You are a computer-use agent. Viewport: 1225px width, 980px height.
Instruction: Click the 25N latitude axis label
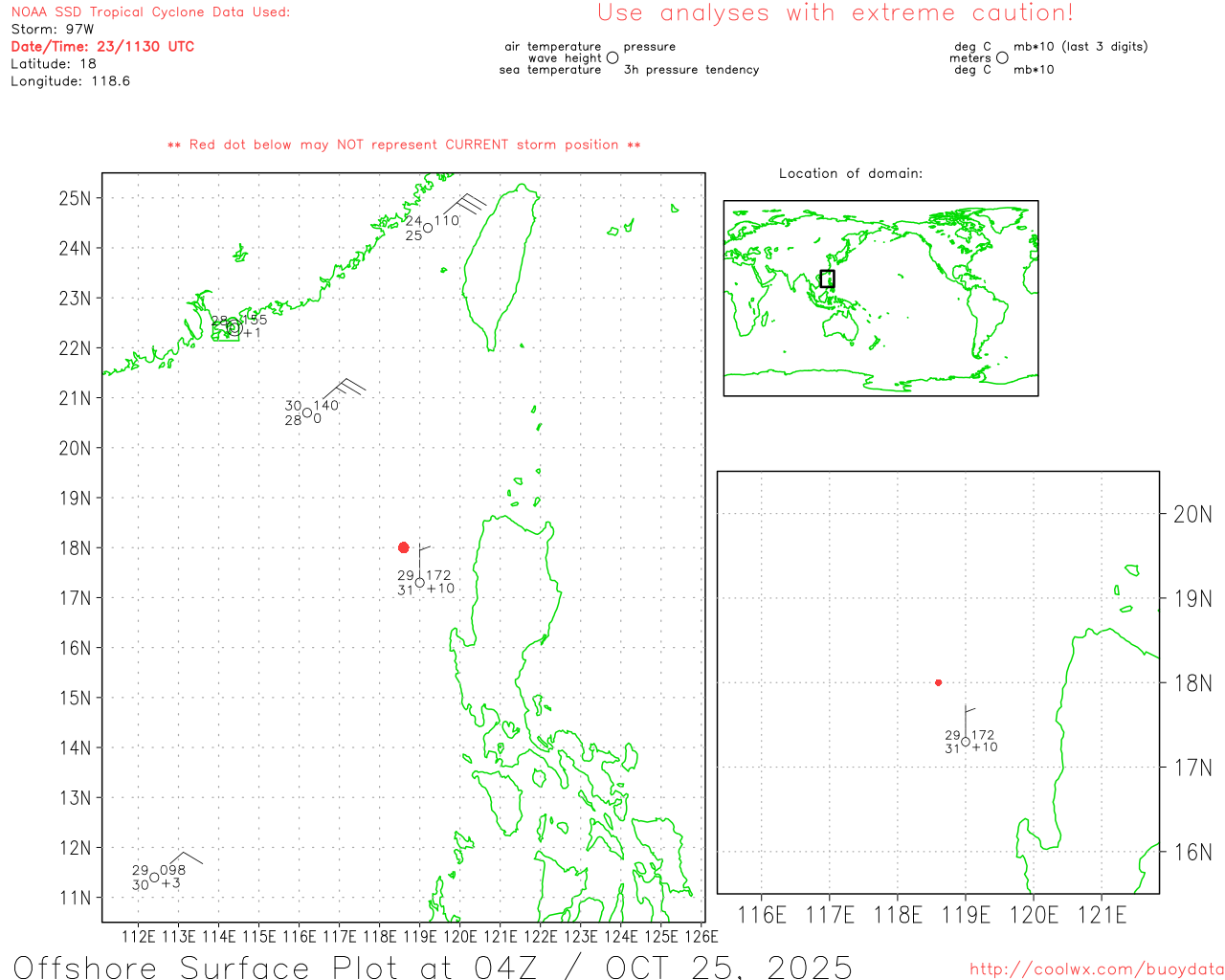[x=75, y=198]
